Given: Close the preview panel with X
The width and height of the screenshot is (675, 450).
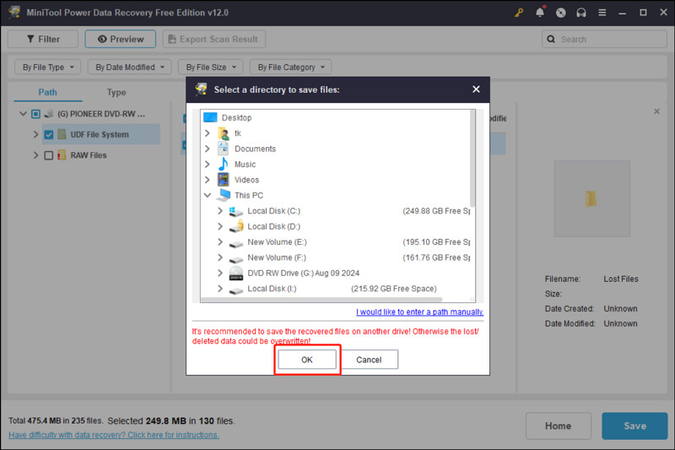Looking at the screenshot, I should [x=656, y=112].
